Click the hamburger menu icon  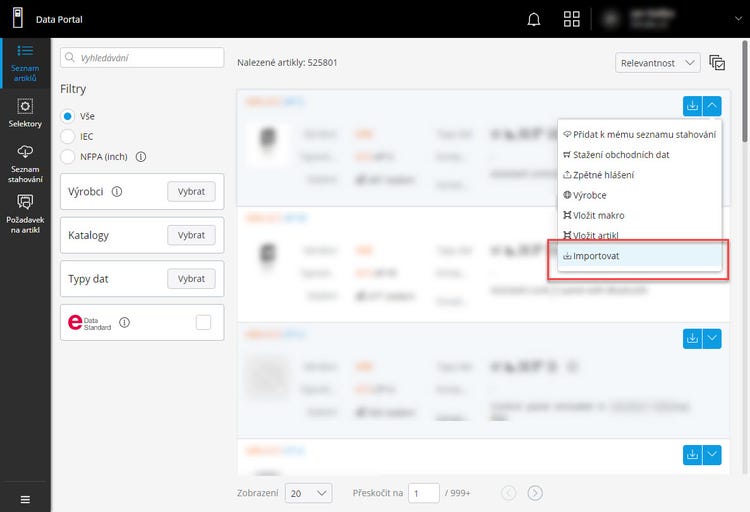25,499
